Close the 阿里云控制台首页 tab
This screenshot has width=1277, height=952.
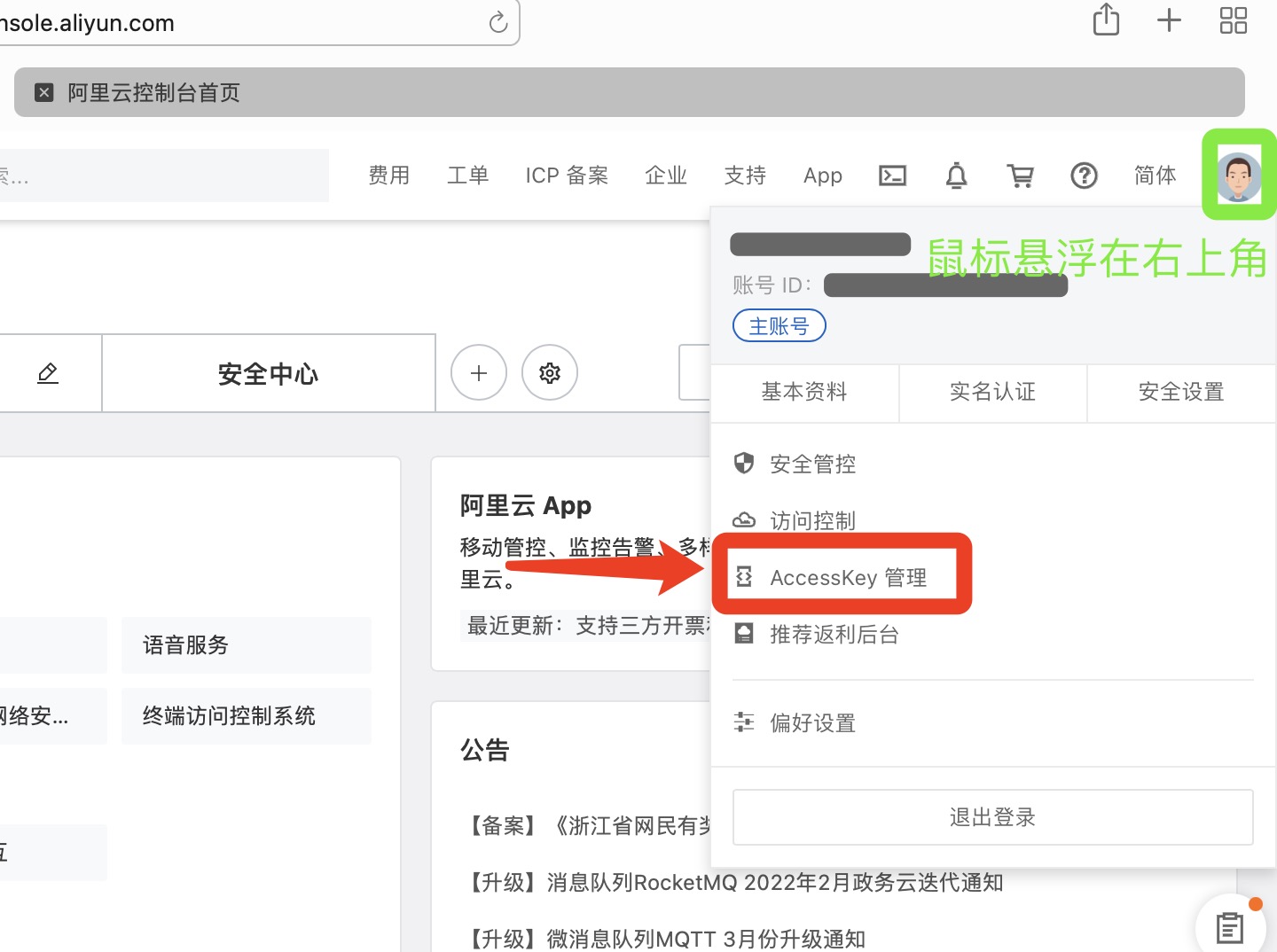click(x=43, y=92)
